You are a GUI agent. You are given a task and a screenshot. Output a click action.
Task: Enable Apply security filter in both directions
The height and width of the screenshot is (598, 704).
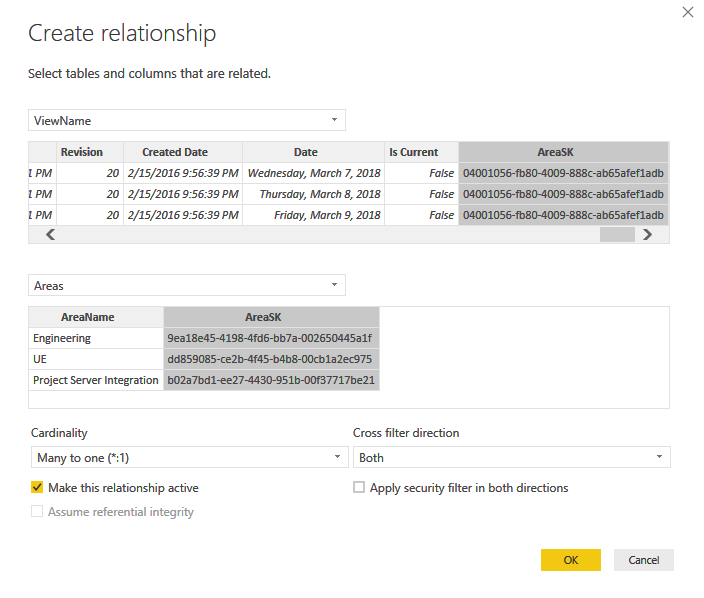coord(359,487)
